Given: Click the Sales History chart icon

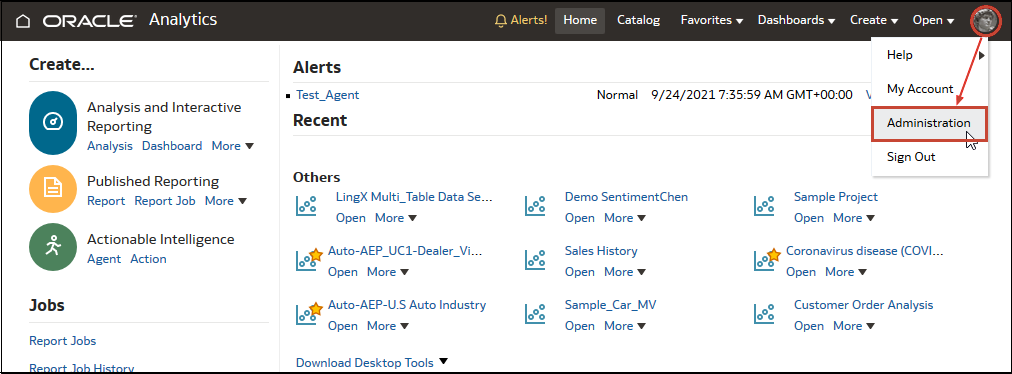Looking at the screenshot, I should pyautogui.click(x=535, y=260).
